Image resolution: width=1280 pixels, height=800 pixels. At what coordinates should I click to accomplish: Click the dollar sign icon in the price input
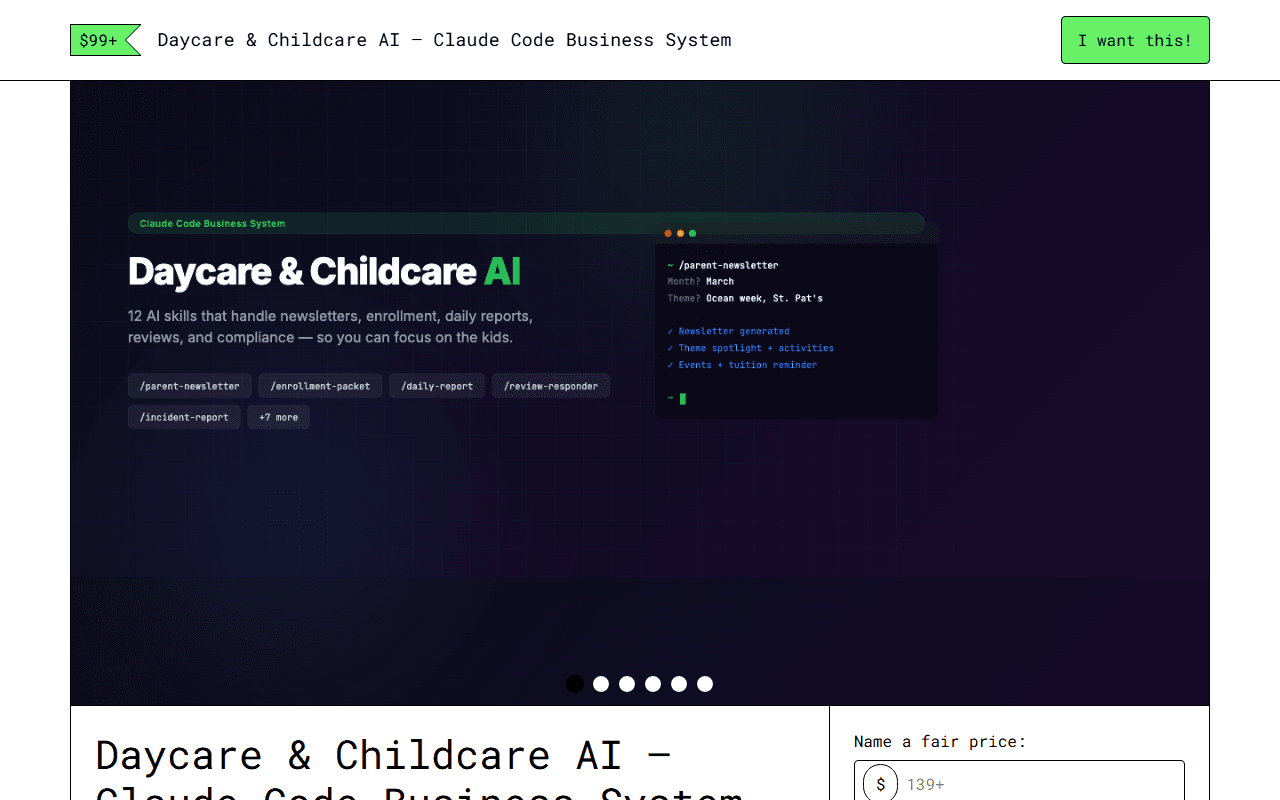[879, 783]
